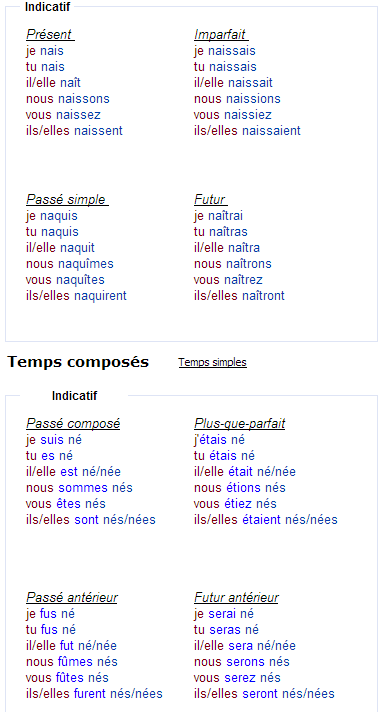Open the Temps simples link
380x712 pixels.
coord(212,362)
